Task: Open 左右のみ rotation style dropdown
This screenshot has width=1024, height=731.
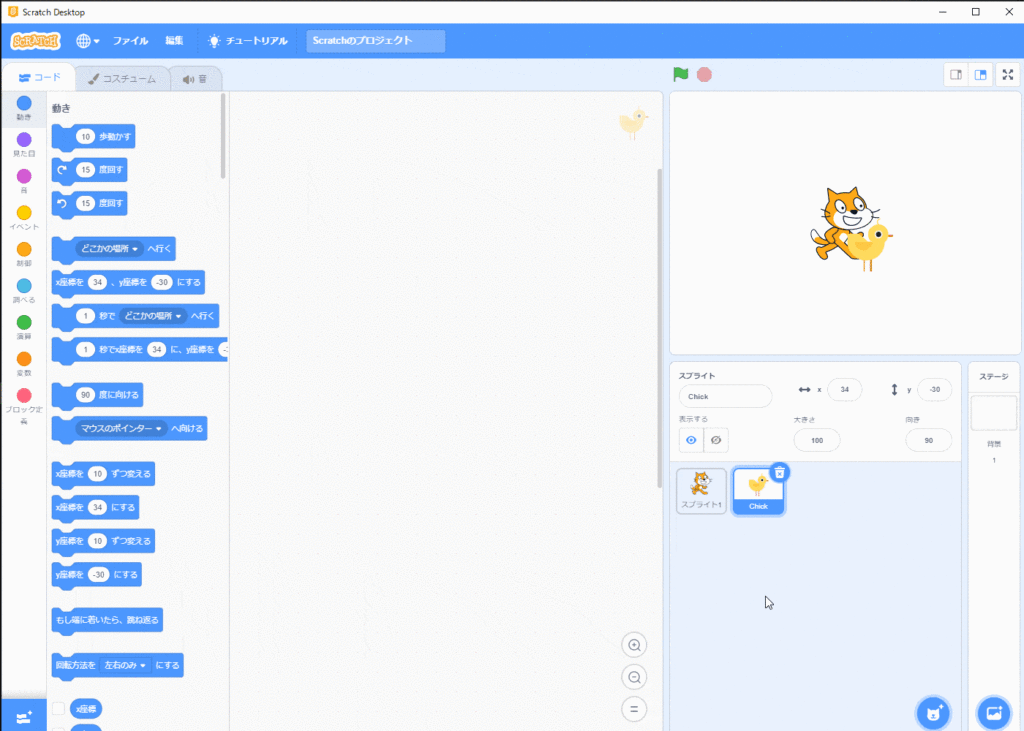Action: [x=125, y=666]
